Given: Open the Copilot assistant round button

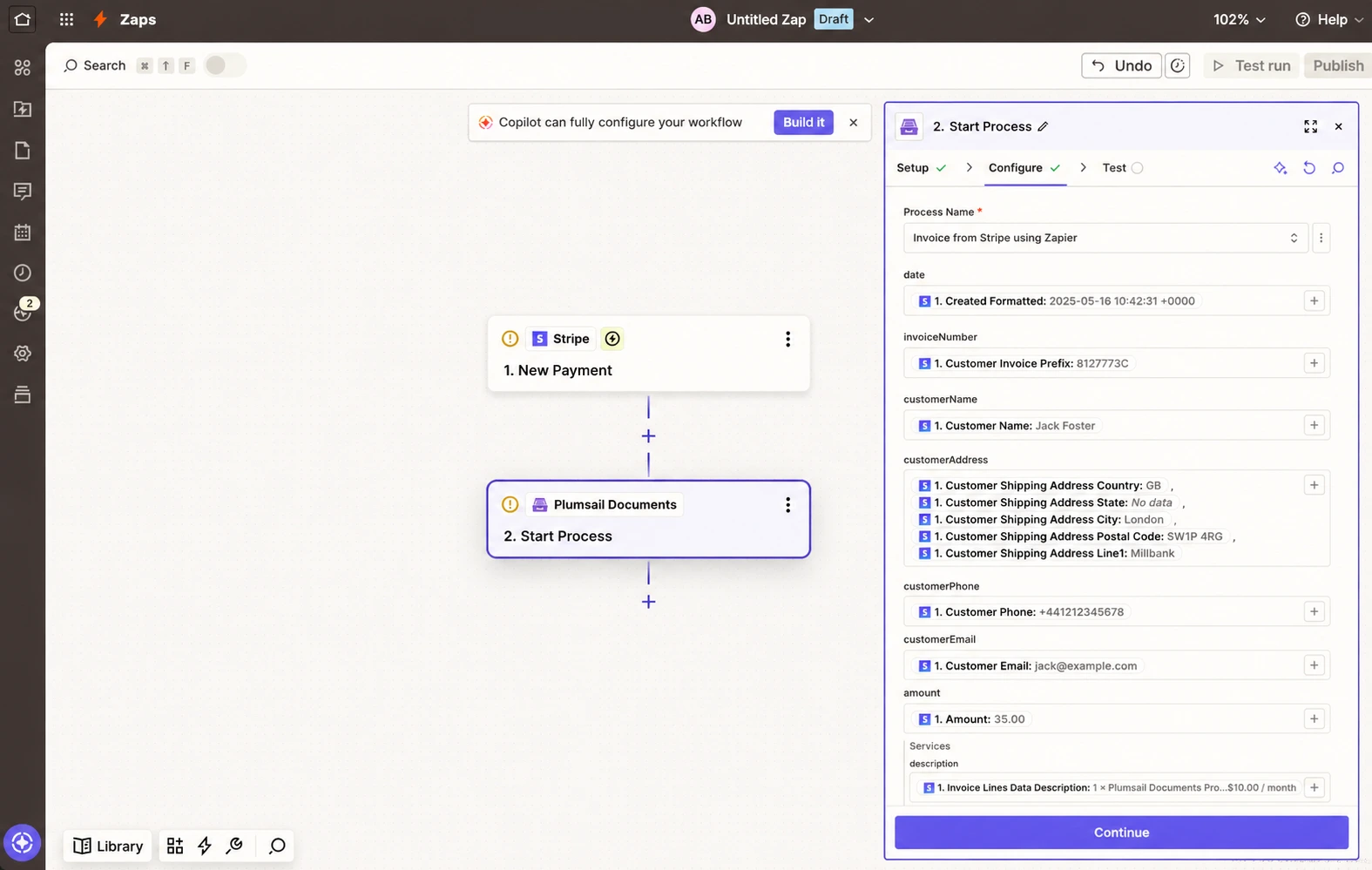Looking at the screenshot, I should [23, 843].
